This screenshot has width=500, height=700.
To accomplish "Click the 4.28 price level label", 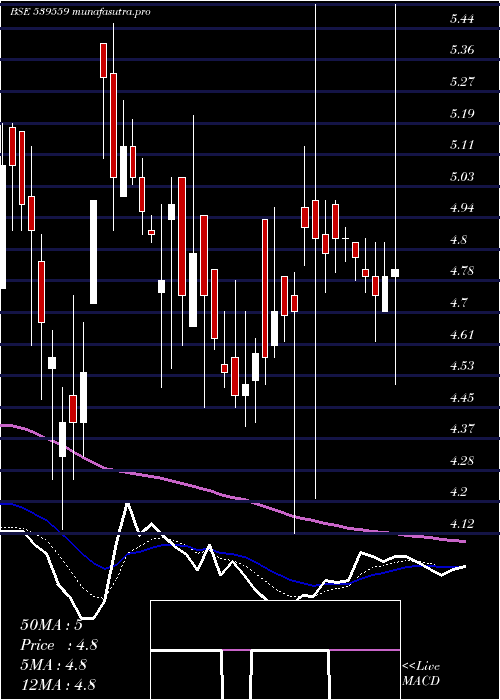I will [462, 460].
